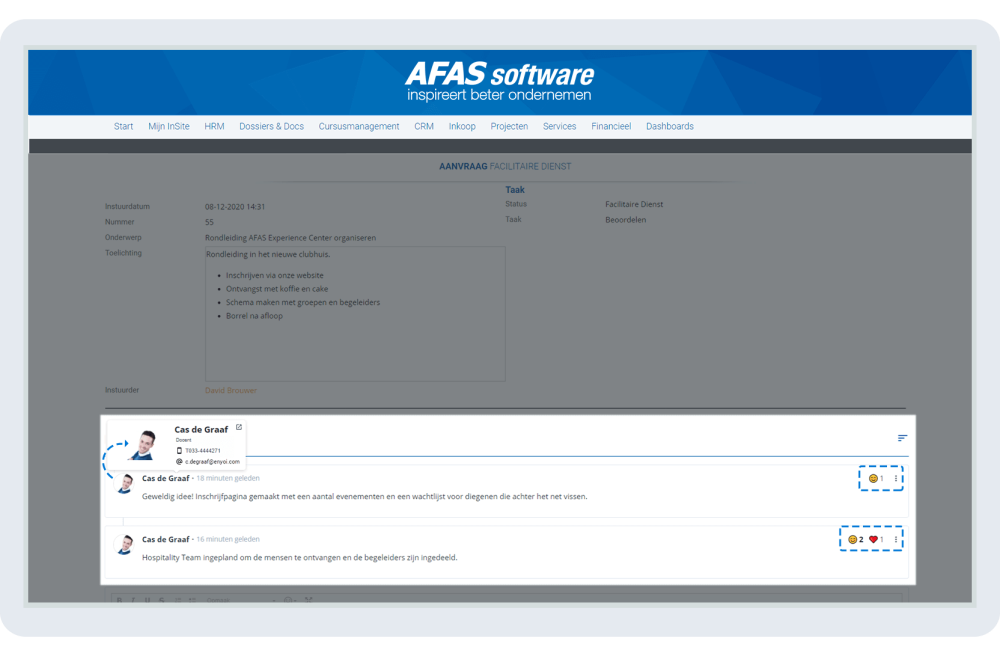Viewport: 1000px width, 656px height.
Task: Click the task value 'Beoordelen'
Action: 626,220
